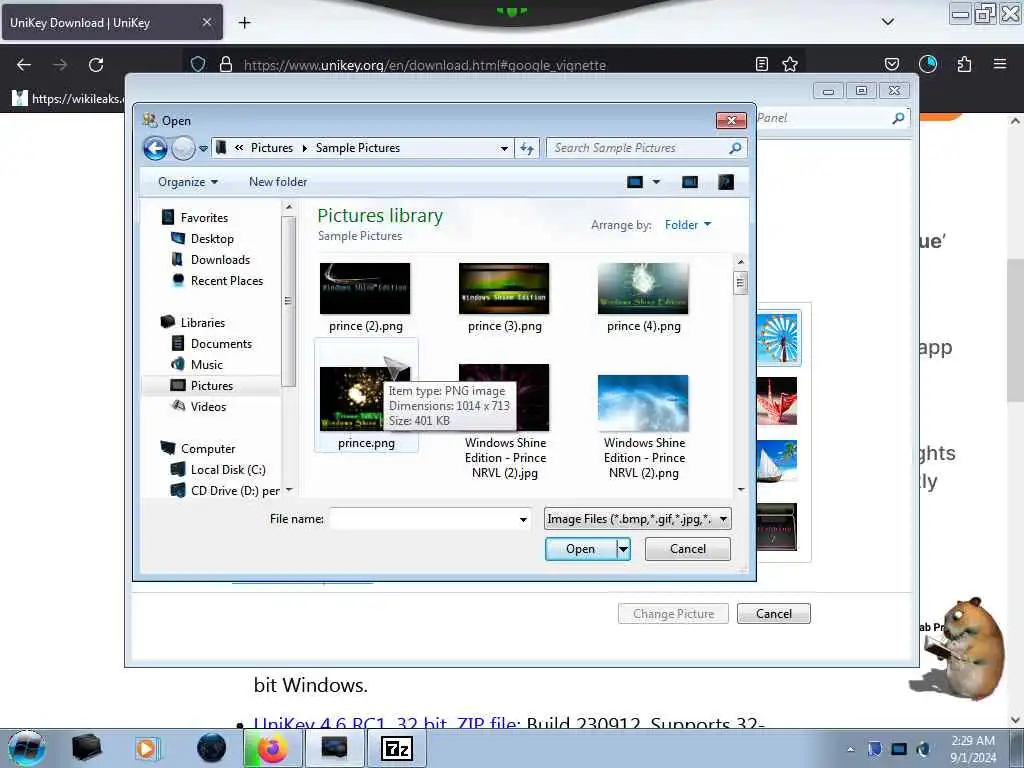Click 'Windows Shine Edition - Prince NRVL (2).jpg' label
The image size is (1024, 768).
coord(505,458)
